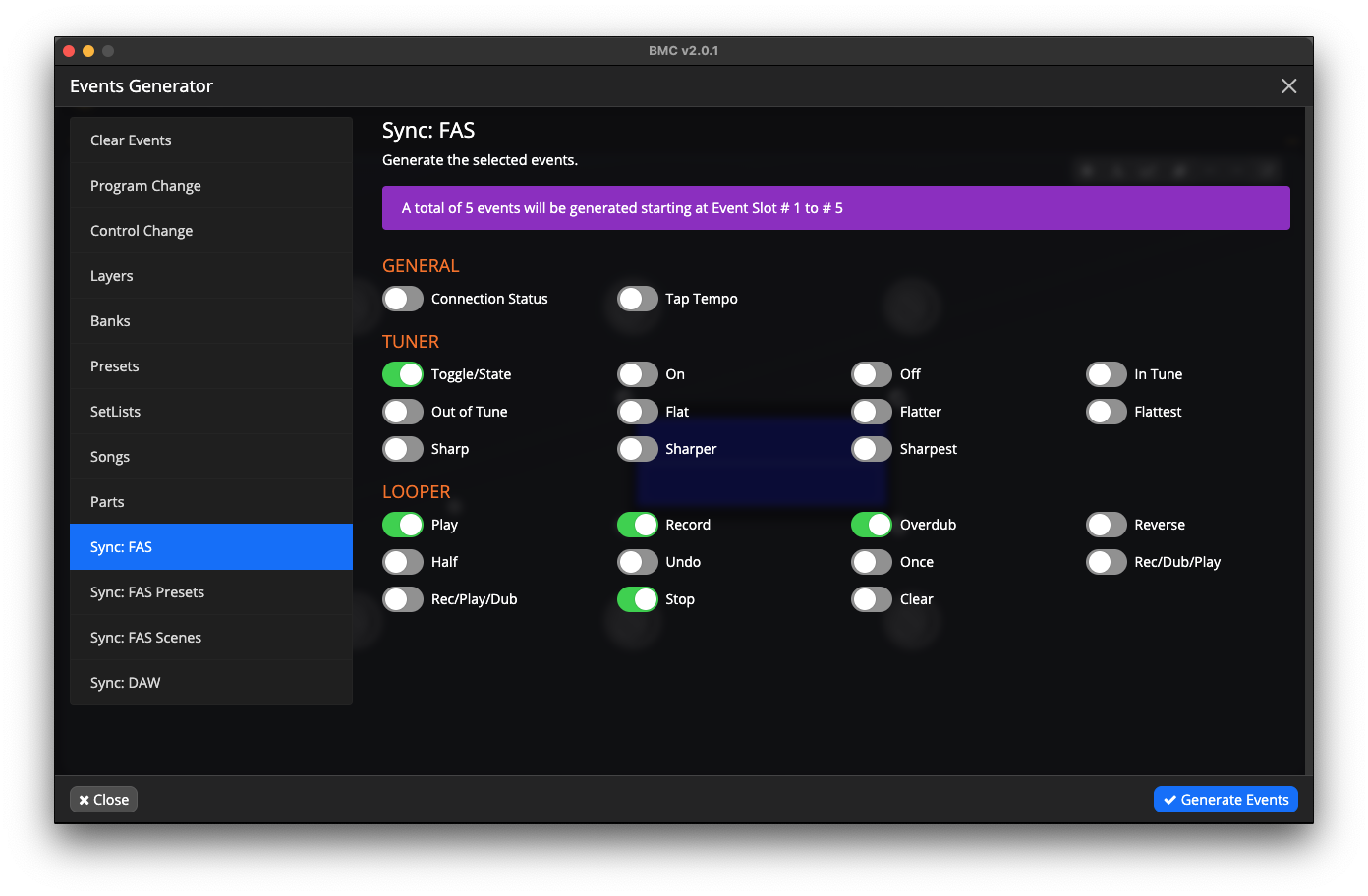Open the Songs section
1368x896 pixels.
[x=211, y=457]
